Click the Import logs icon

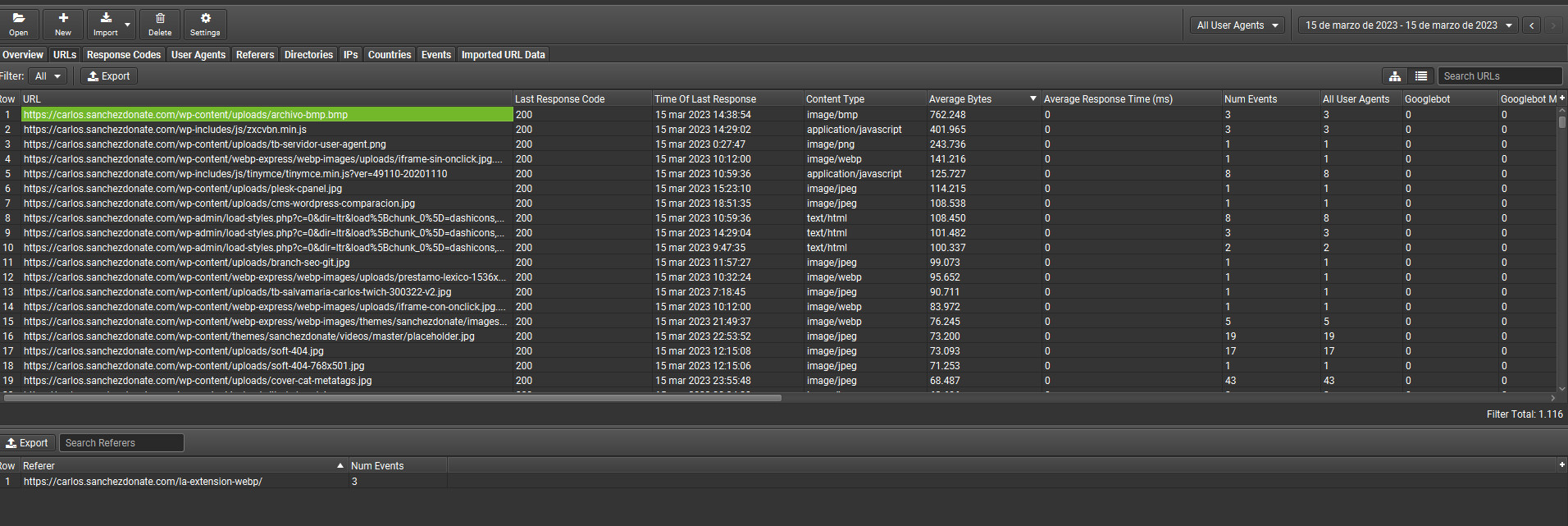[x=105, y=19]
